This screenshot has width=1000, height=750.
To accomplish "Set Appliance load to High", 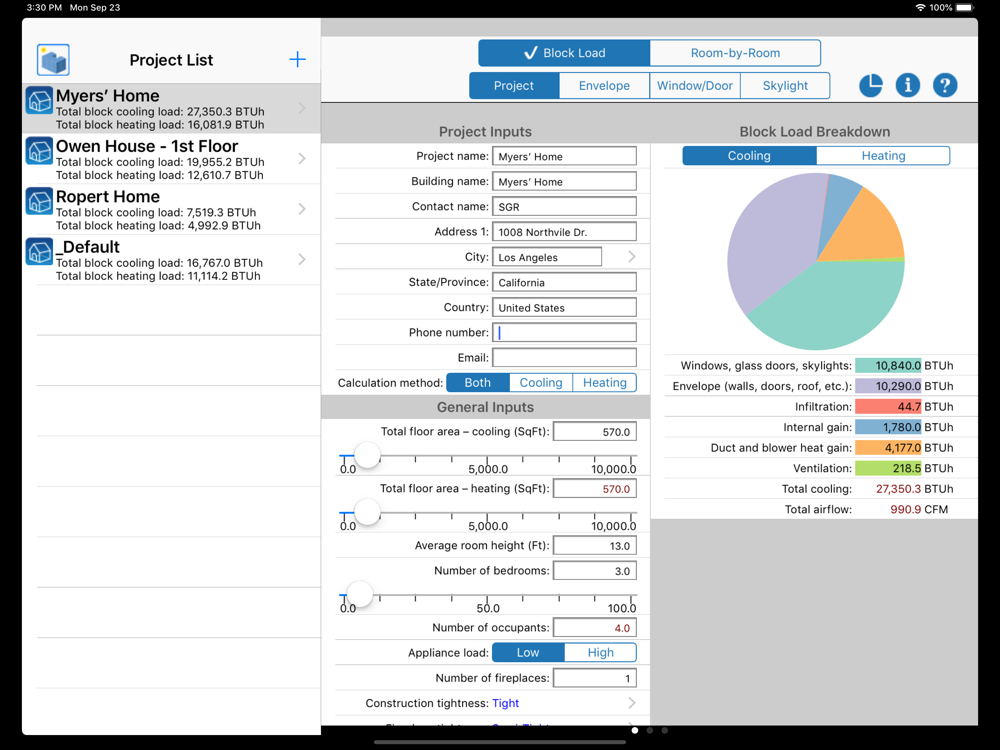I will (600, 652).
